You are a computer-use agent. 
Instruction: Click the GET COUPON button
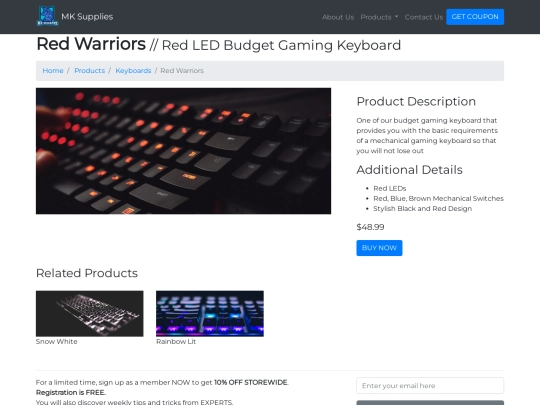475,17
